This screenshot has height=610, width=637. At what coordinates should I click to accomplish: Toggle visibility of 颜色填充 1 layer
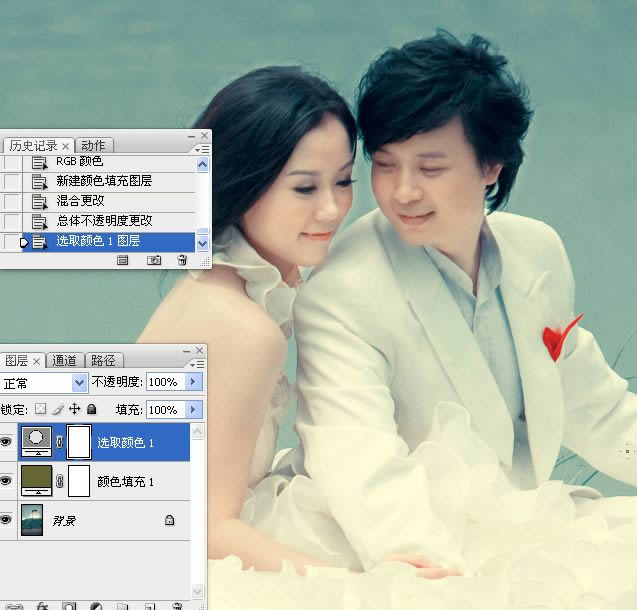(7, 481)
